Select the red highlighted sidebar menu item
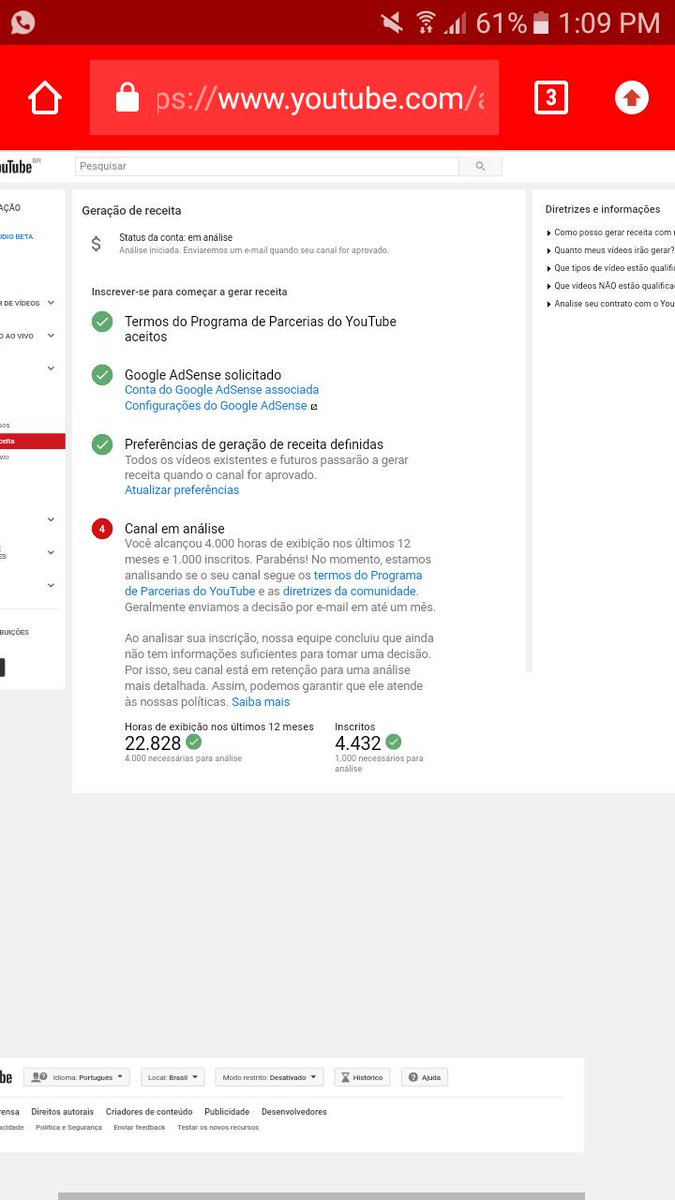Viewport: 675px width, 1200px height. [x=32, y=441]
